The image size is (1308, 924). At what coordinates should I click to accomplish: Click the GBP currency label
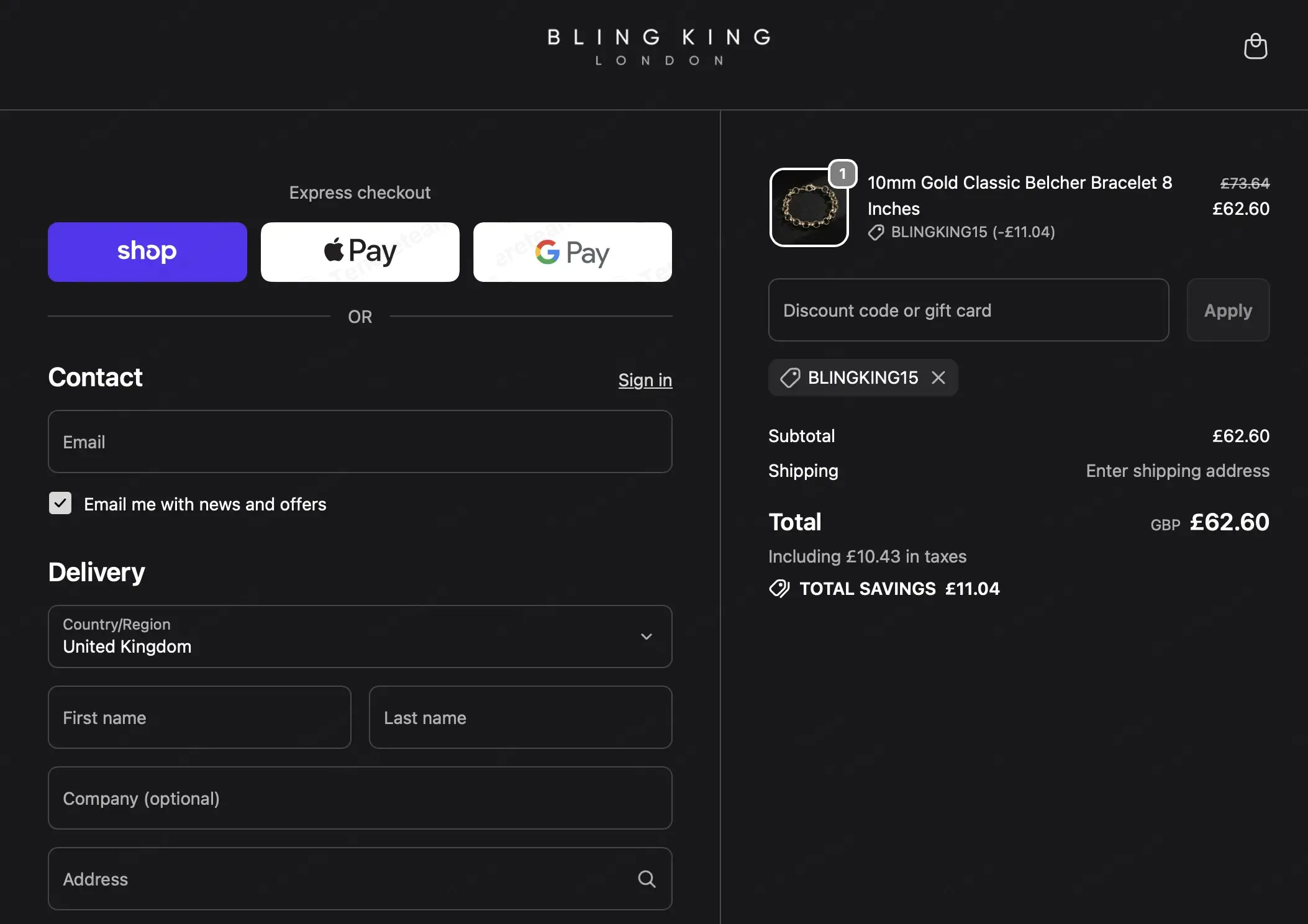1165,525
